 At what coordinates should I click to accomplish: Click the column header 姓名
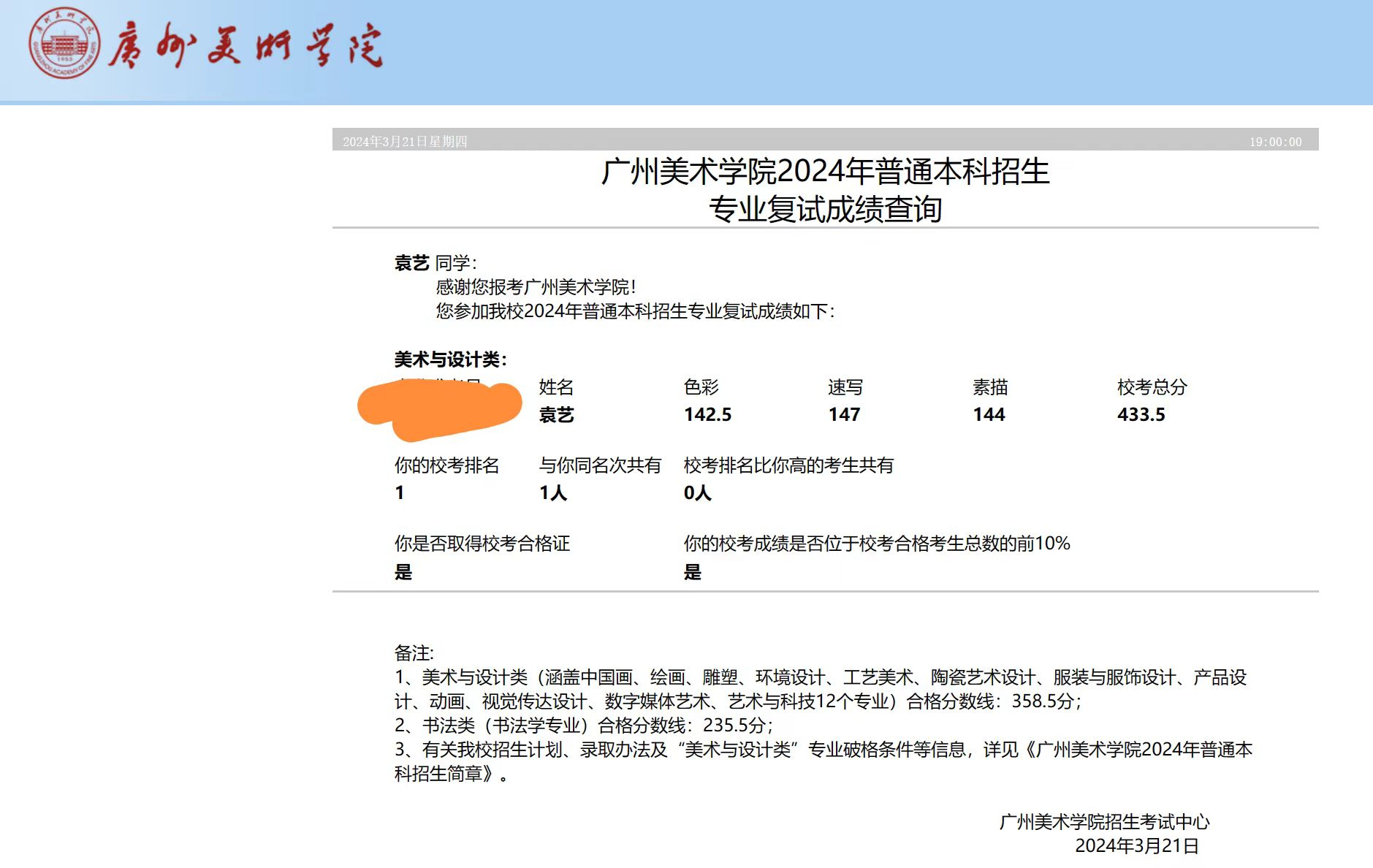pyautogui.click(x=556, y=387)
